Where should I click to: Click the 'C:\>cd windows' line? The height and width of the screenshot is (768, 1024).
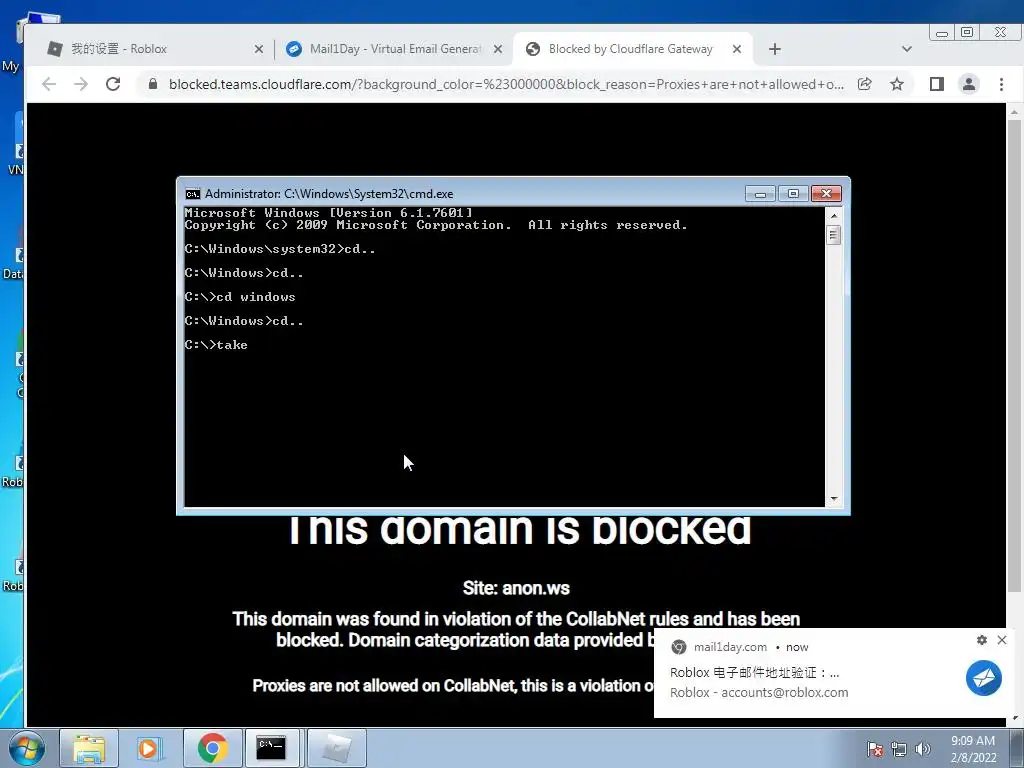pyautogui.click(x=240, y=297)
